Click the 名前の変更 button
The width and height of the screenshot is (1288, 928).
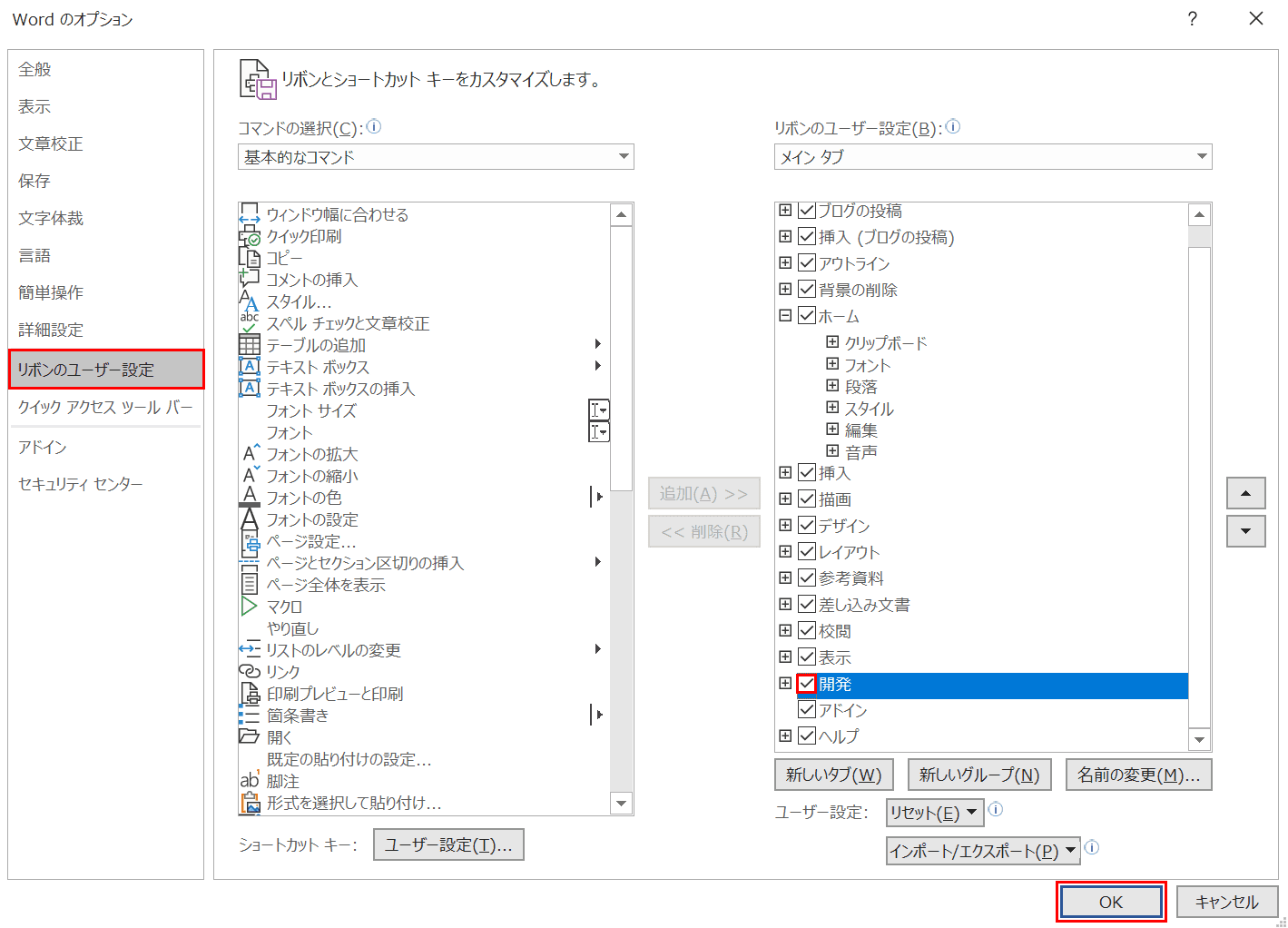pos(1138,775)
